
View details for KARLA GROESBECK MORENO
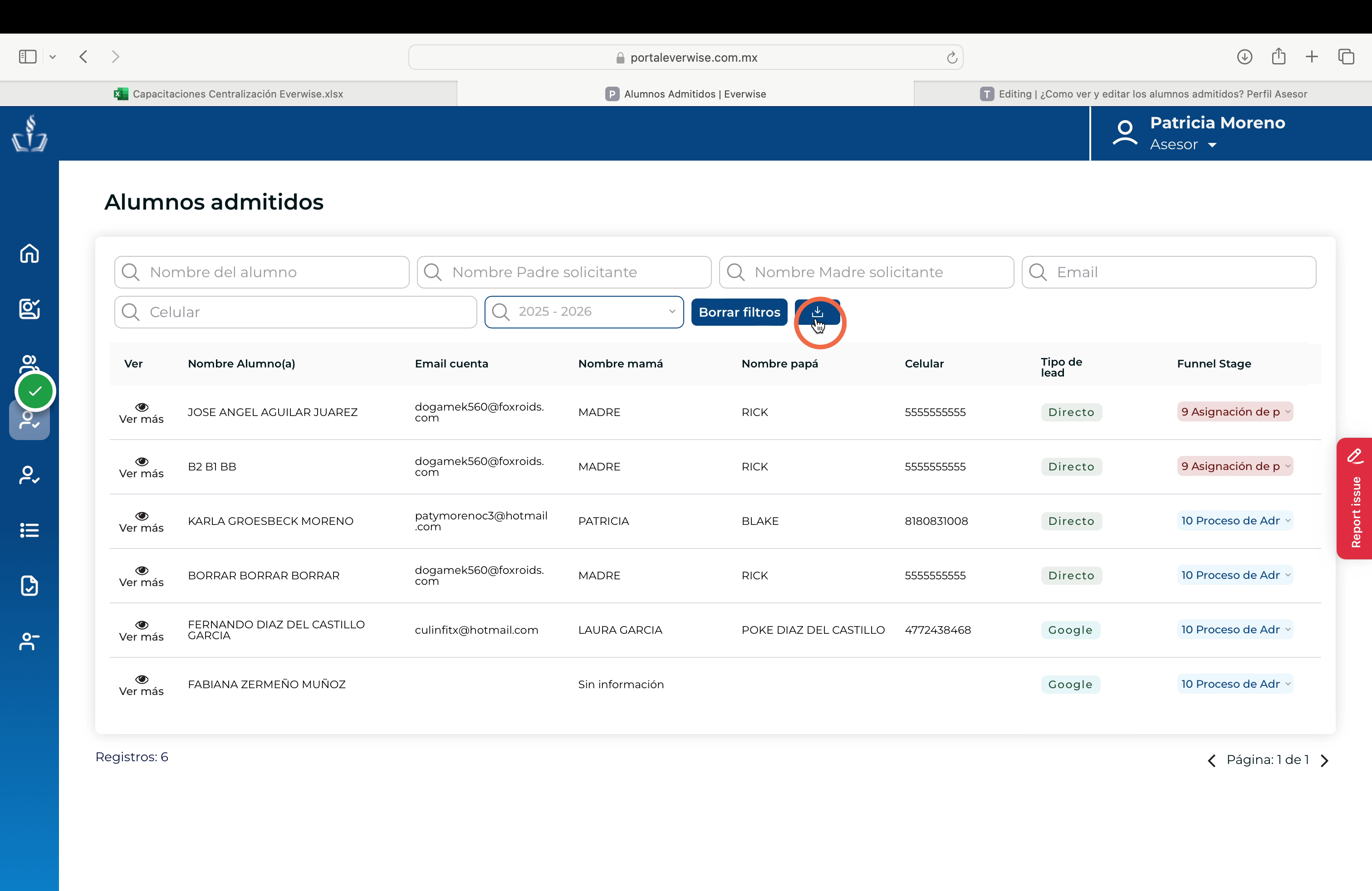(x=141, y=522)
